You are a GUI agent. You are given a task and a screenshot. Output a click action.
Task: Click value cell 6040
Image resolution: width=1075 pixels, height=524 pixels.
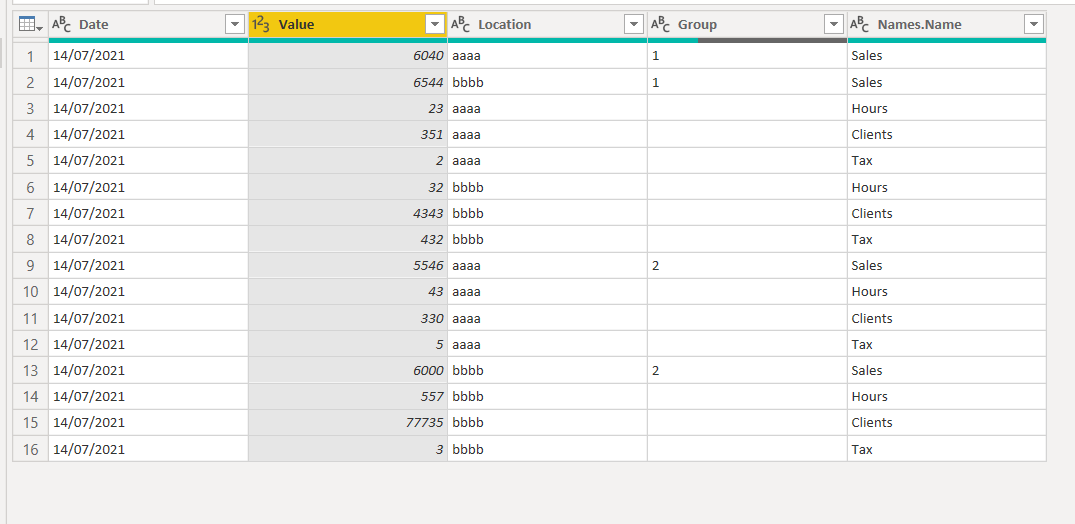point(348,56)
